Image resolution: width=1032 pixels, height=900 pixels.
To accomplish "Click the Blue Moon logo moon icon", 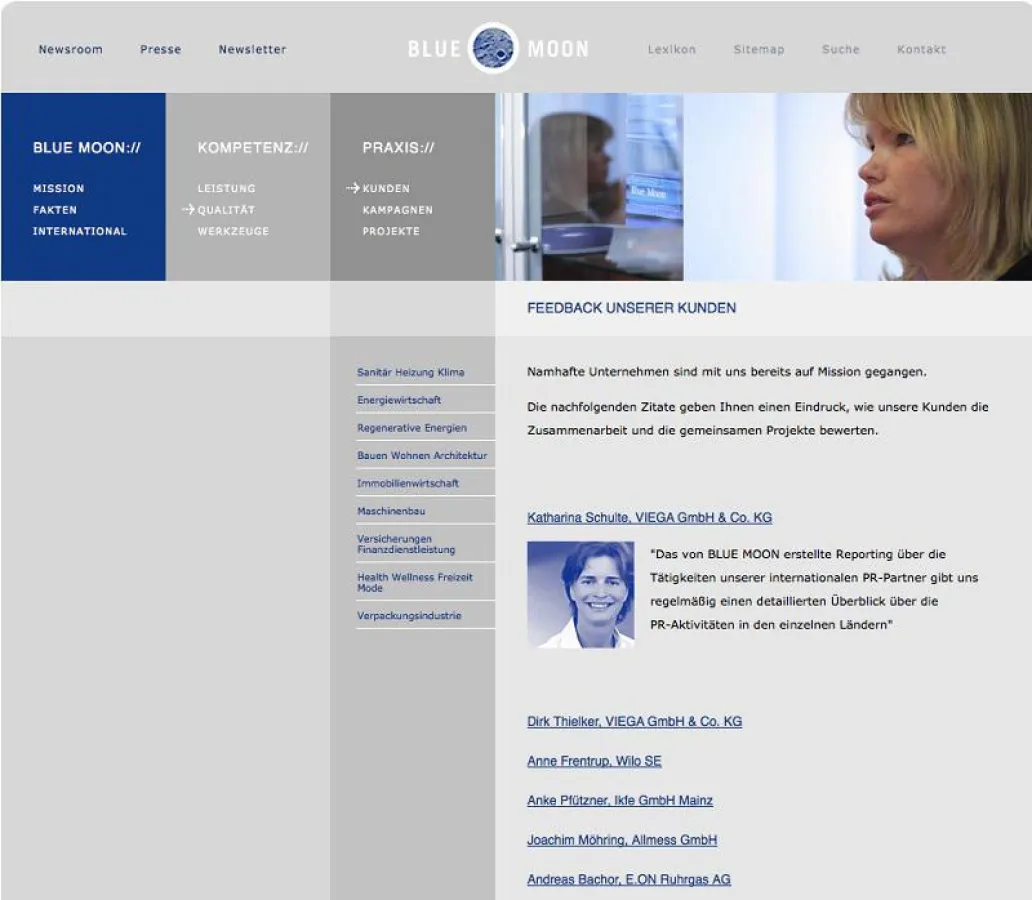I will pos(494,48).
